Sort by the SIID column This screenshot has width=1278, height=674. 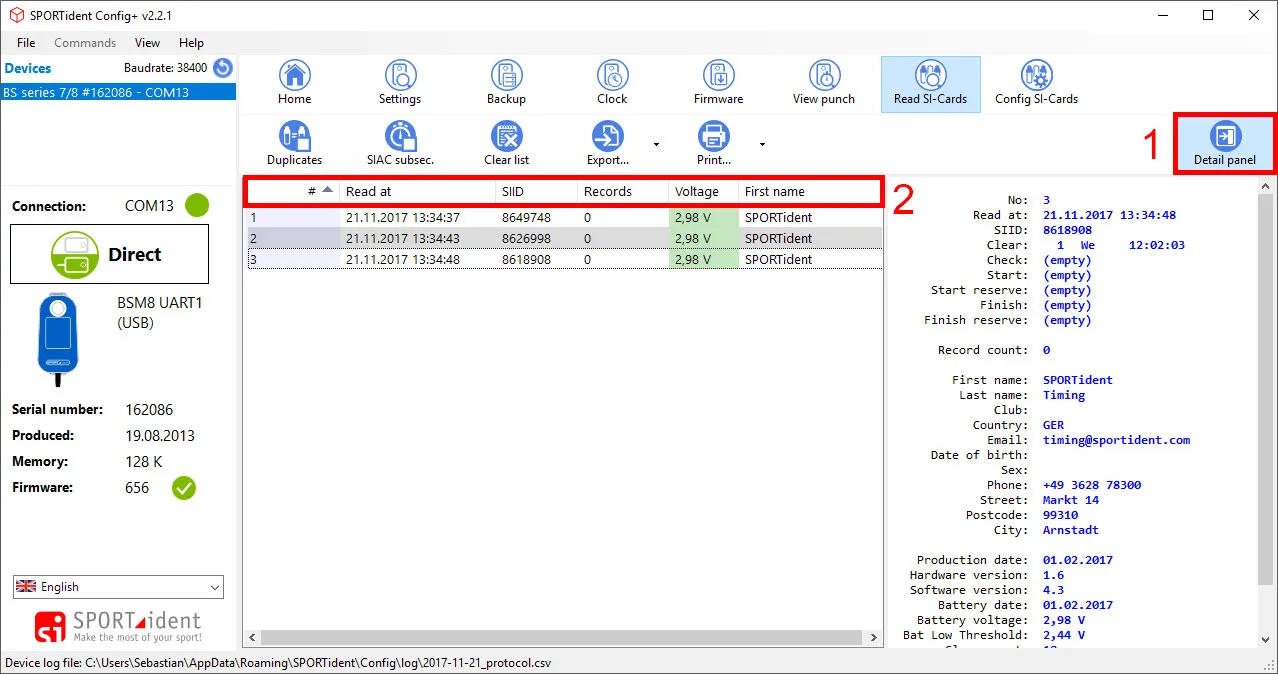click(537, 191)
